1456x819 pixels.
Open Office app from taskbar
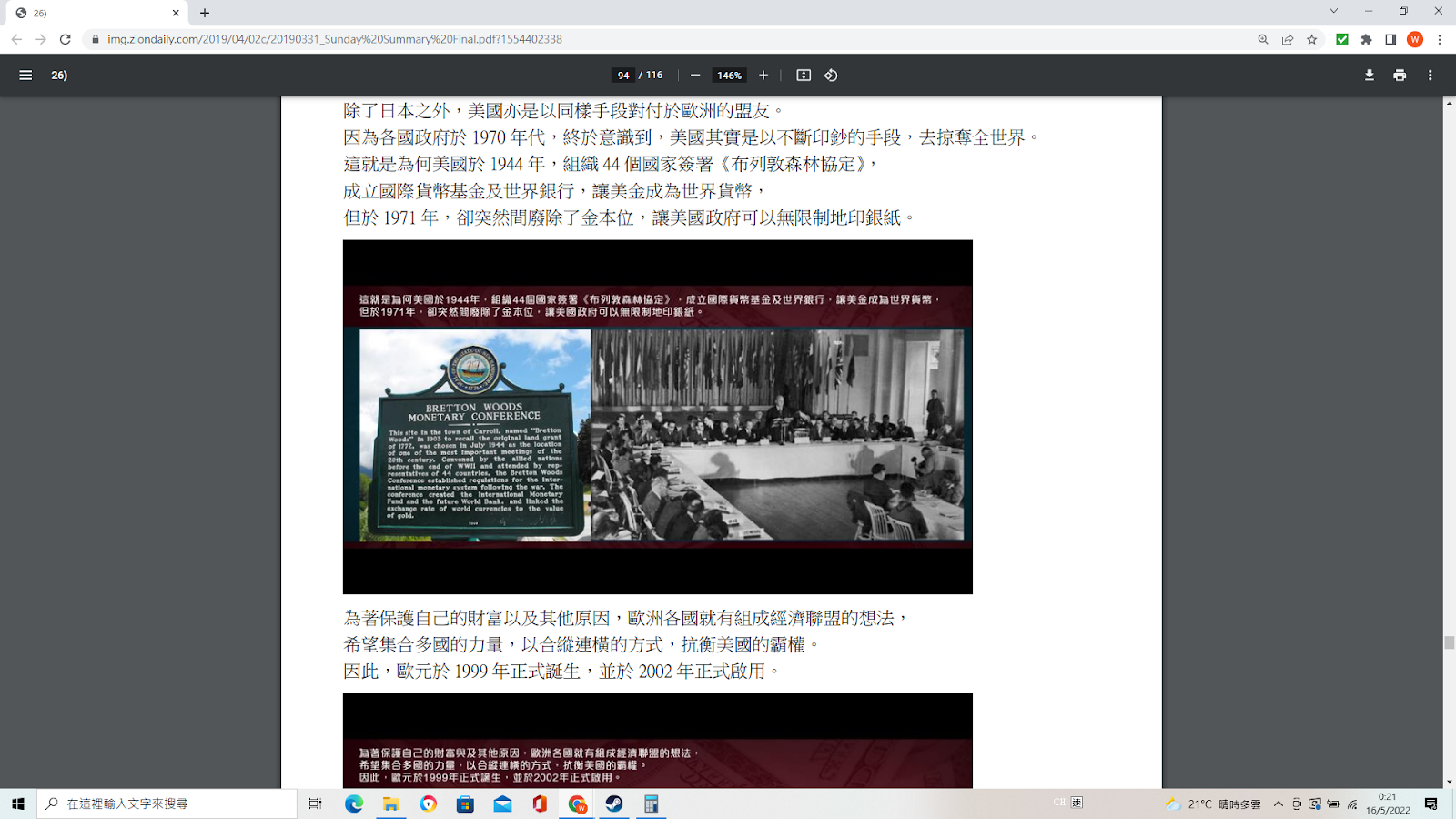pyautogui.click(x=540, y=804)
